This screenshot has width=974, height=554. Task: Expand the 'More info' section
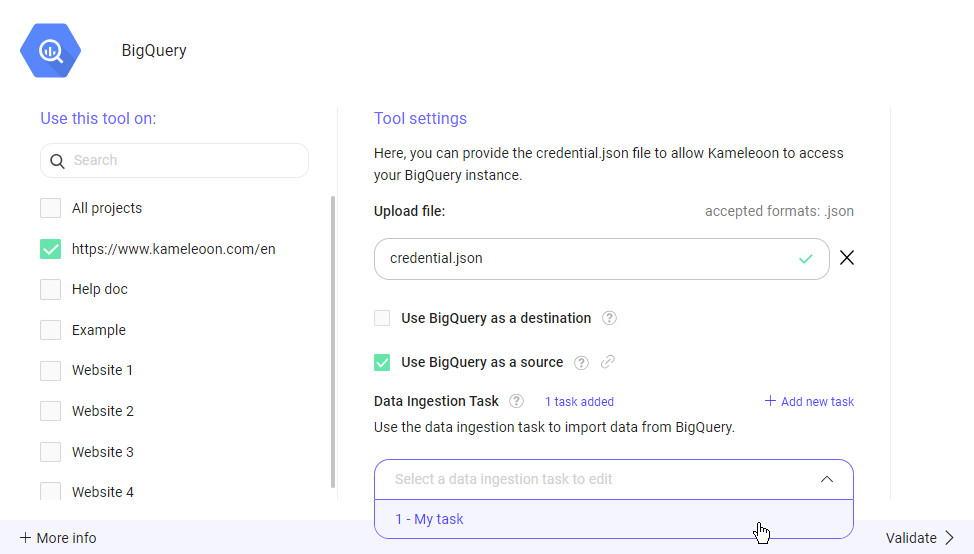point(58,538)
